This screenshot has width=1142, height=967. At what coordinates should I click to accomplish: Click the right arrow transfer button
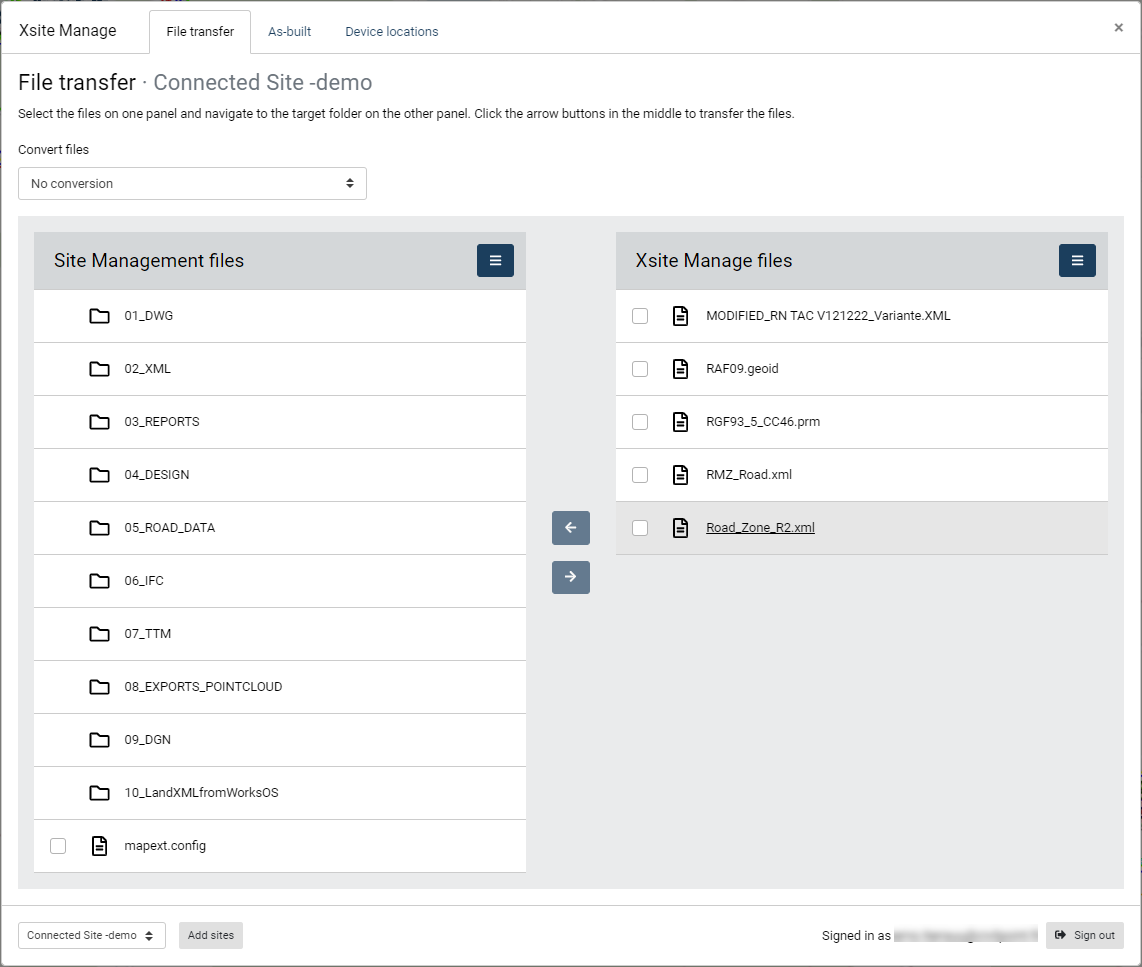pyautogui.click(x=570, y=577)
